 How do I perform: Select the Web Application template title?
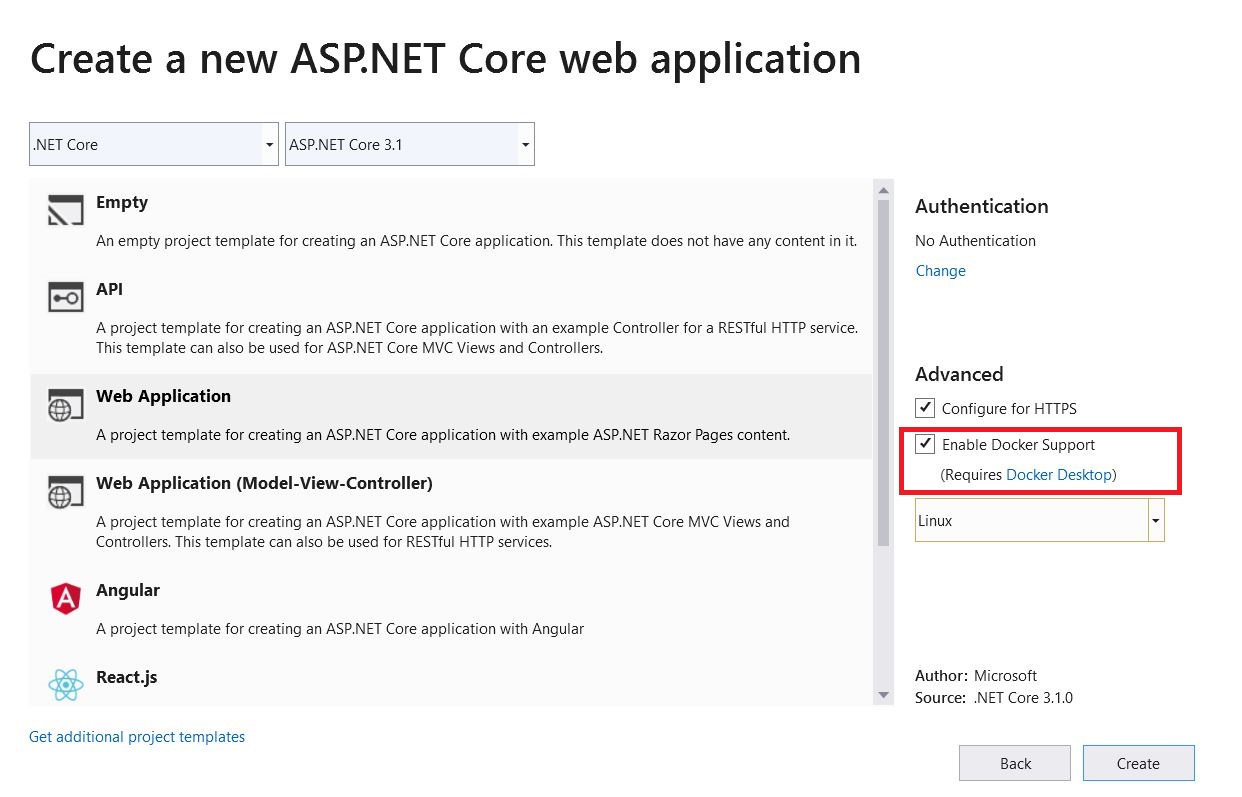163,396
